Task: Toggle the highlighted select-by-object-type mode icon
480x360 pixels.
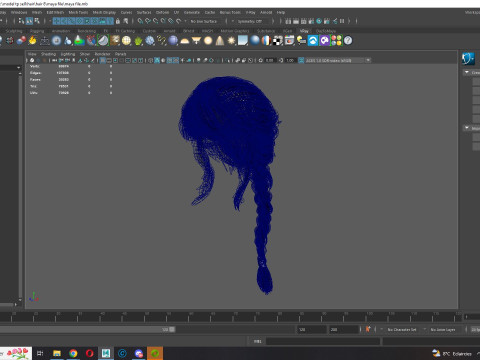Action: (29, 21)
